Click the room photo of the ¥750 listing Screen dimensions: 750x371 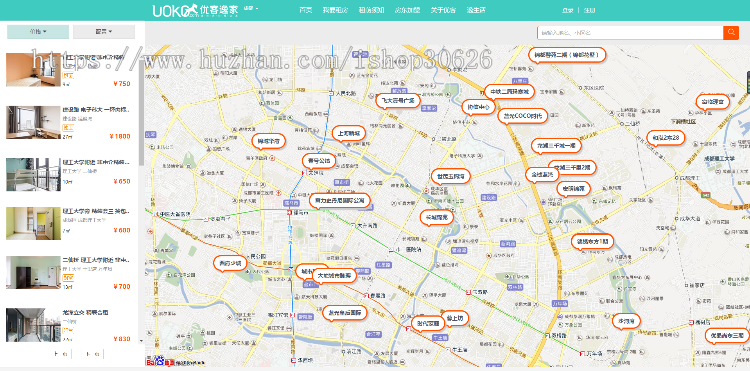[x=33, y=70]
